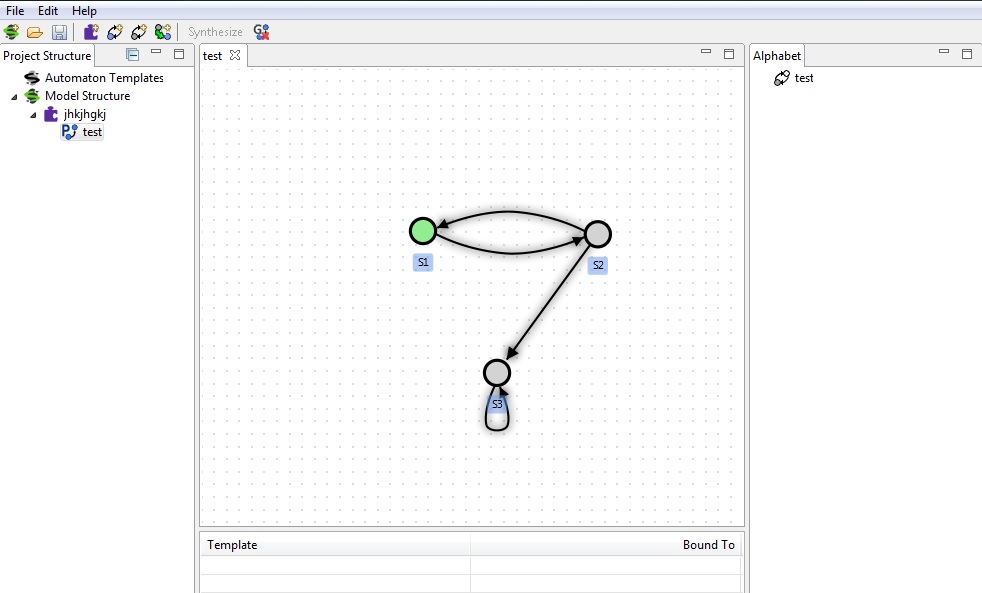Click the gray-dot add automaton toolbar icon
Viewport: 982px width, 593px height.
(x=138, y=32)
